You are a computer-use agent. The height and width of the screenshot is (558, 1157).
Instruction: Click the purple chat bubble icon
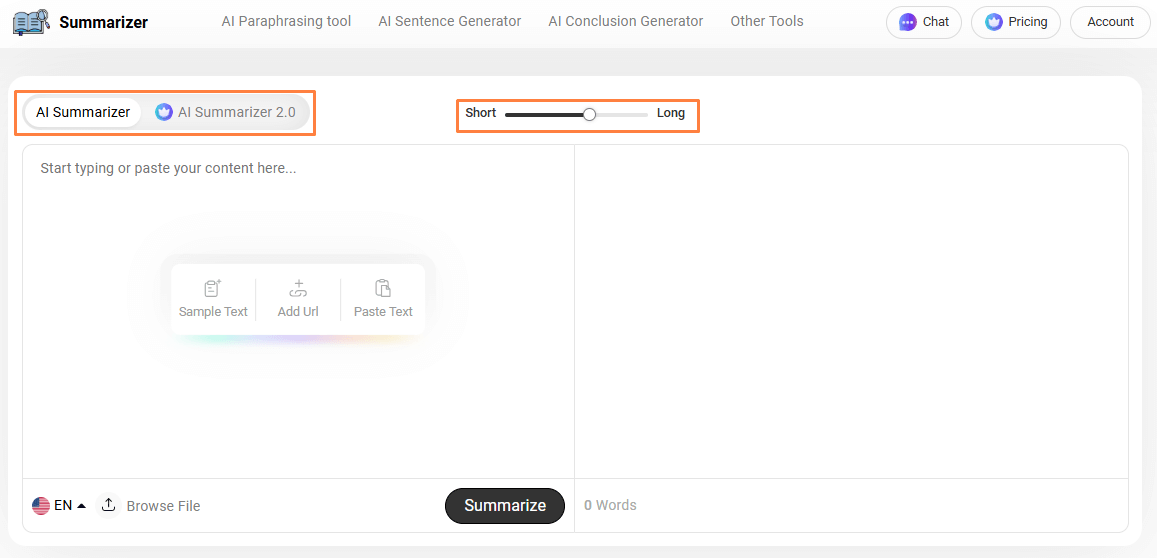click(908, 22)
